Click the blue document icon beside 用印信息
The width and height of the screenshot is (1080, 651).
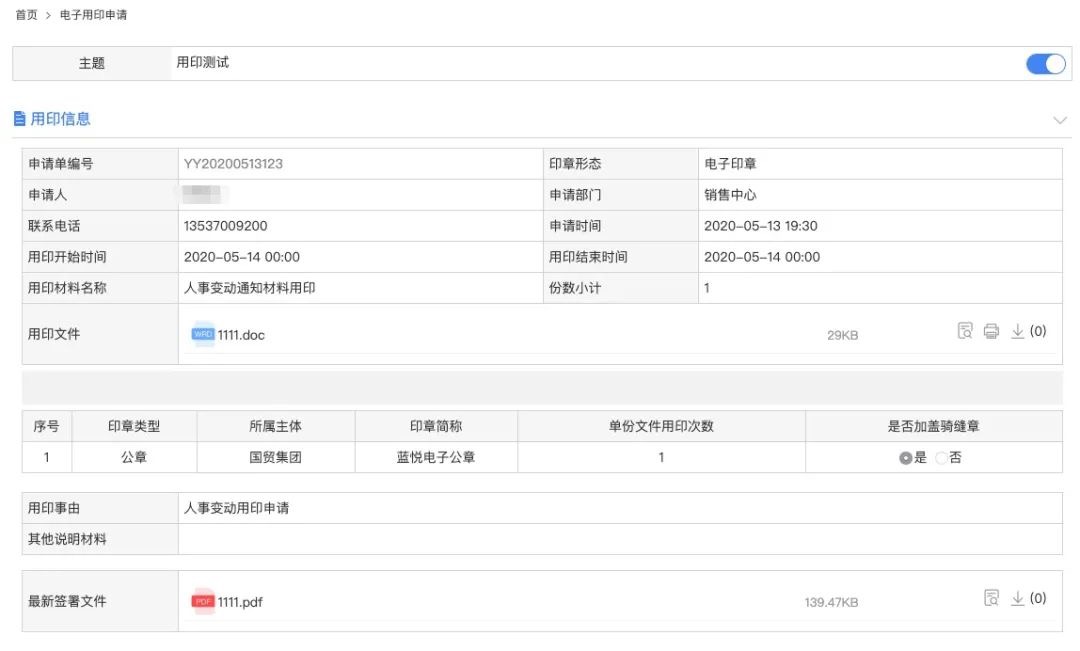tap(22, 118)
